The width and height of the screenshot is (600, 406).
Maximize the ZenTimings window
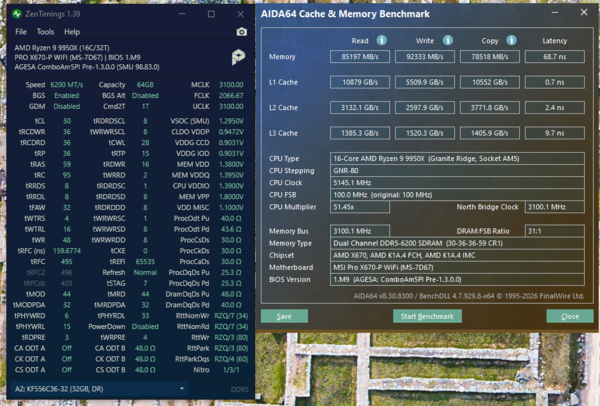pyautogui.click(x=211, y=14)
